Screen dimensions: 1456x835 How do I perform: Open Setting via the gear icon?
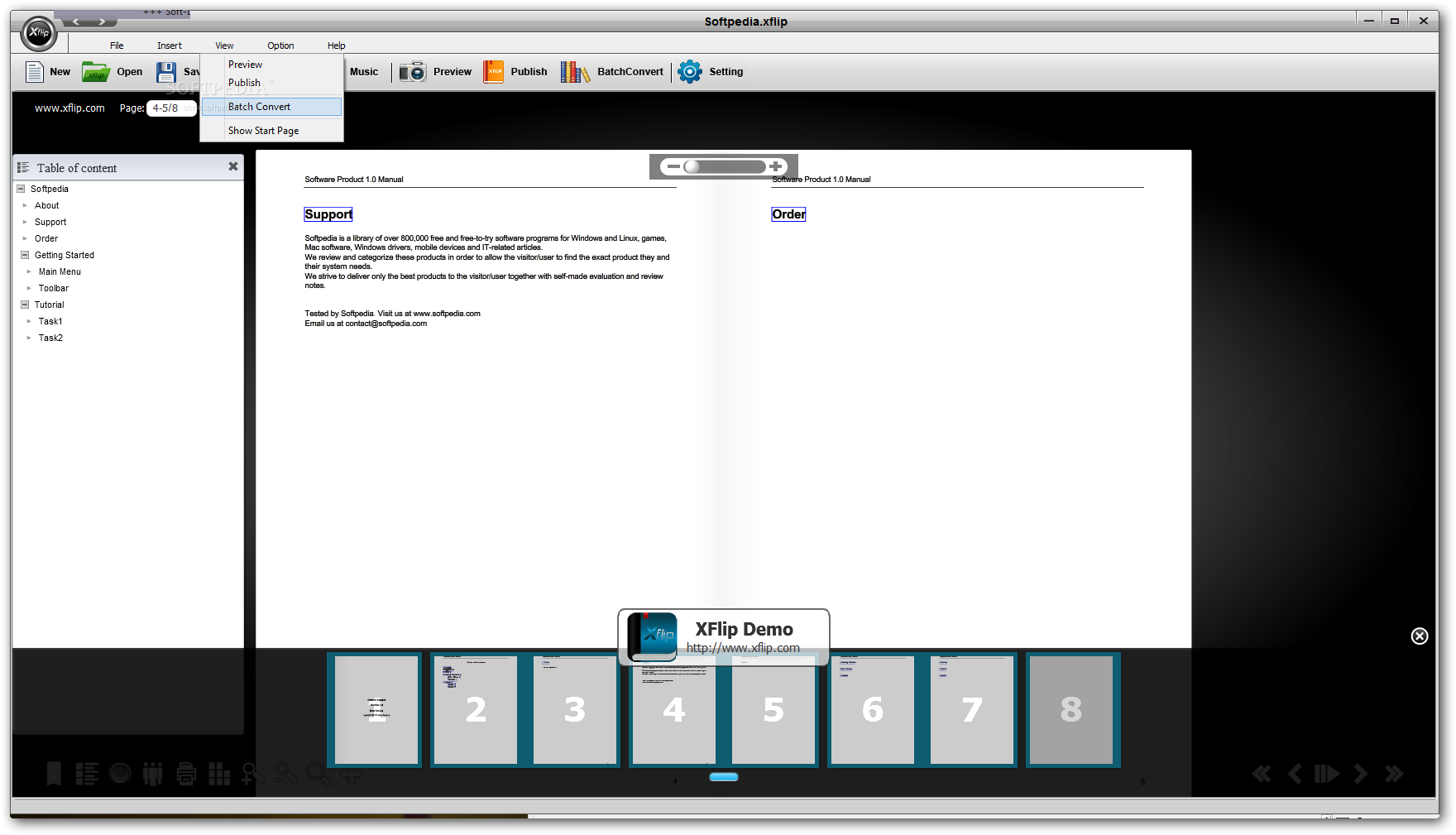[x=690, y=72]
